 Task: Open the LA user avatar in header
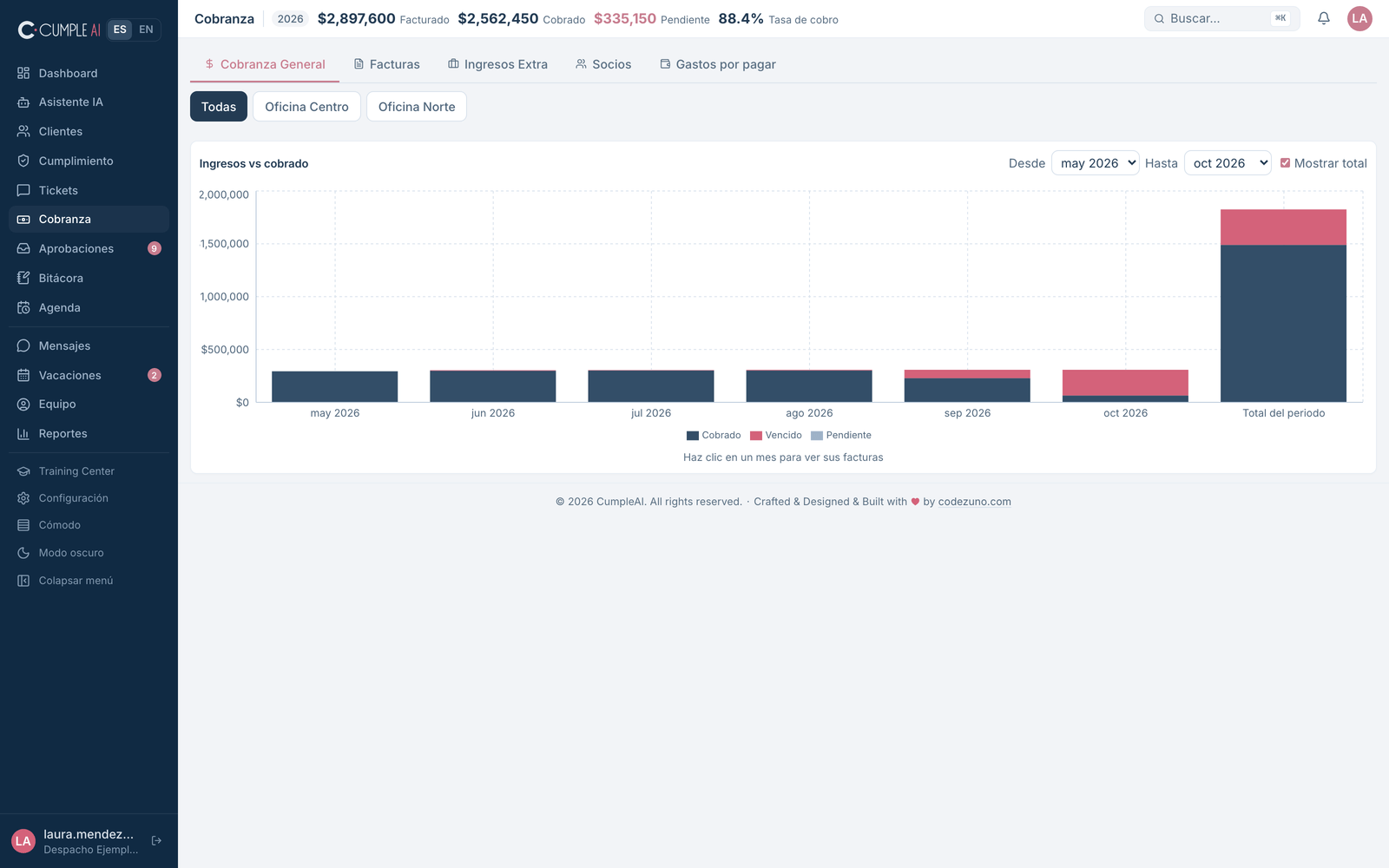[1359, 18]
